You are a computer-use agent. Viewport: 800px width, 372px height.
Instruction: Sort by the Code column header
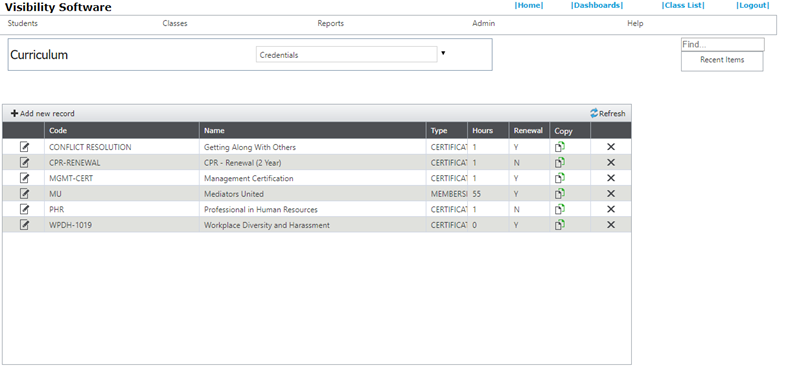coord(58,131)
